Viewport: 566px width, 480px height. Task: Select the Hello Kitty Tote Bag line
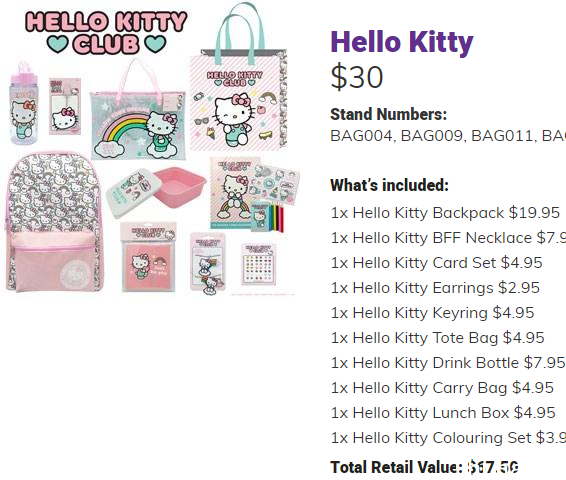437,338
